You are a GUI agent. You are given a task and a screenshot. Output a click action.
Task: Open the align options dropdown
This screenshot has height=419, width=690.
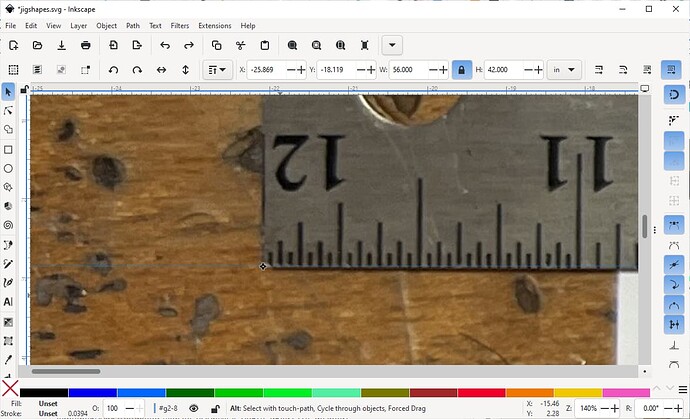coord(217,70)
